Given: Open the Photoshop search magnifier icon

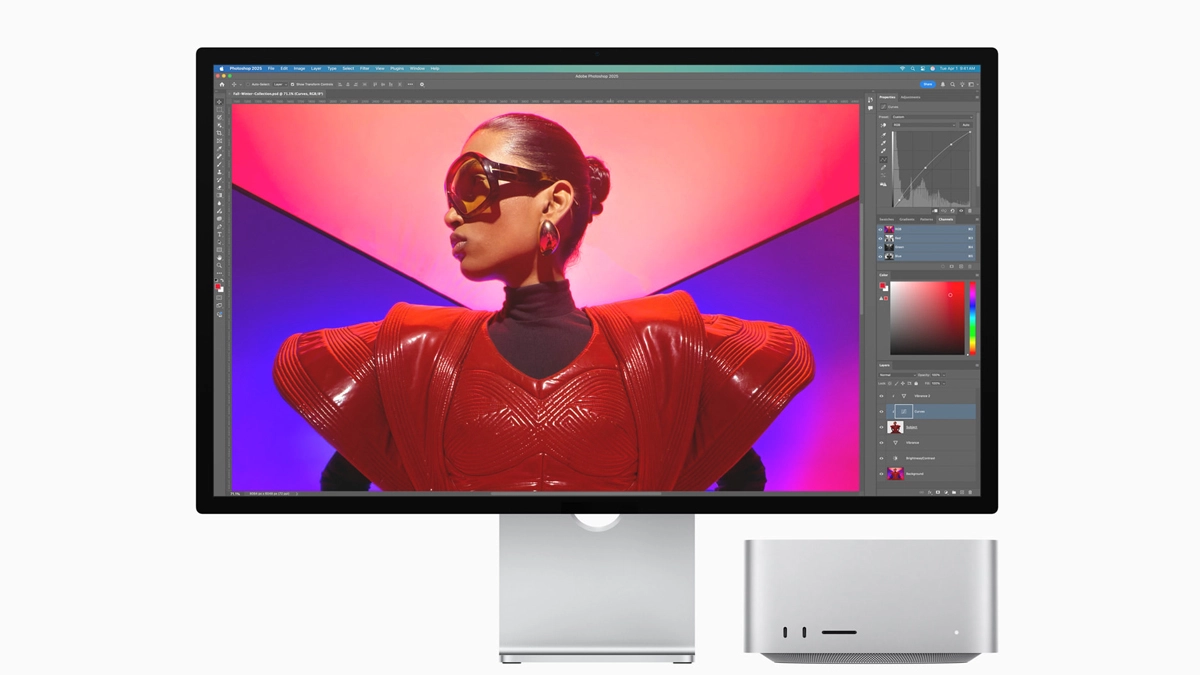Looking at the screenshot, I should tap(952, 84).
